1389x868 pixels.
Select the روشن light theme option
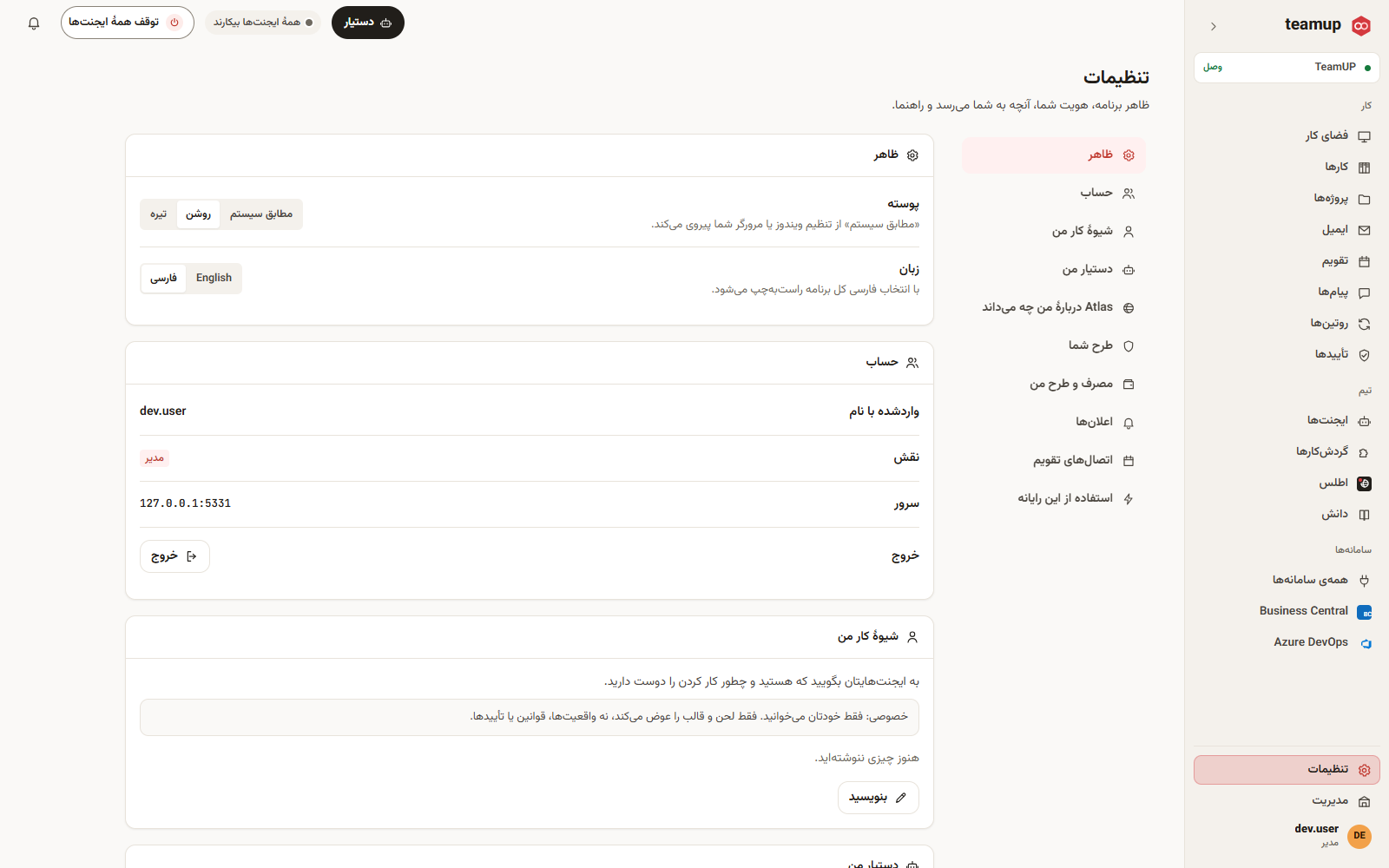pyautogui.click(x=198, y=214)
